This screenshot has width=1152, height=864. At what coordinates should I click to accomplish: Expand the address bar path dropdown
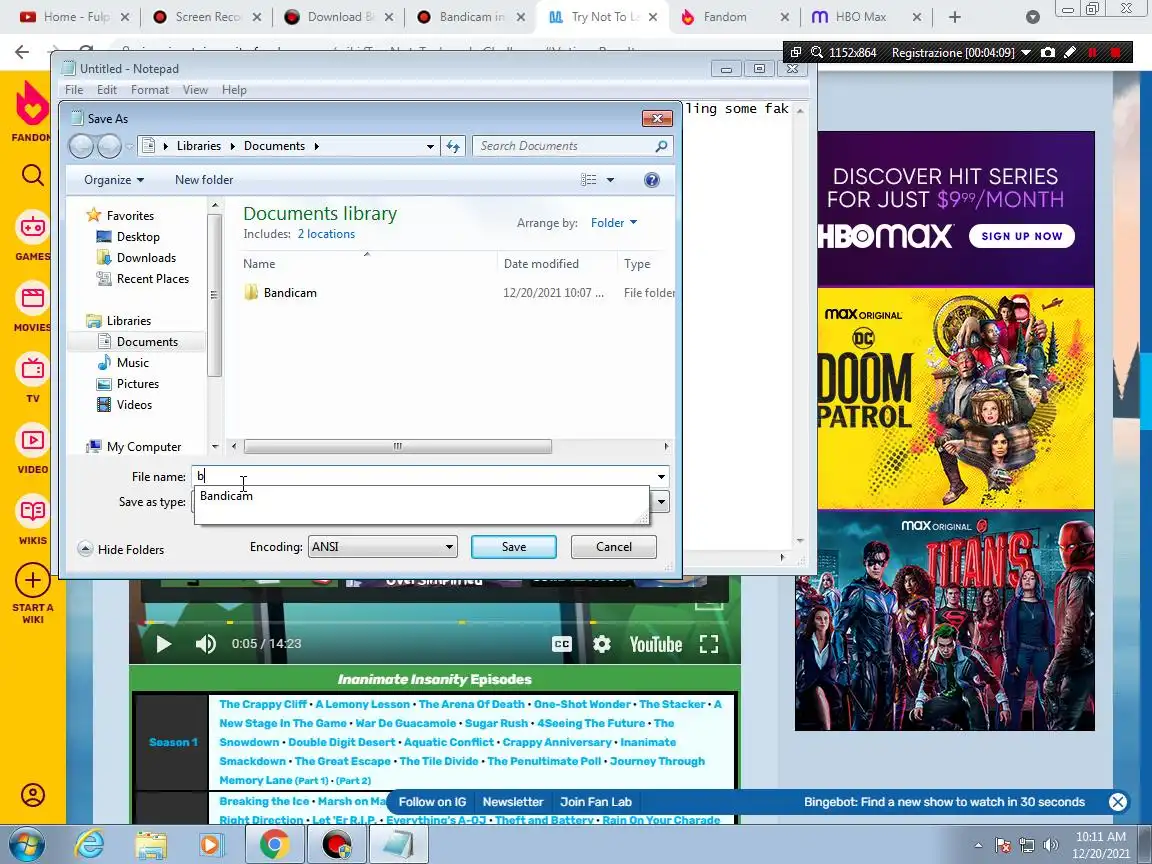tap(431, 146)
